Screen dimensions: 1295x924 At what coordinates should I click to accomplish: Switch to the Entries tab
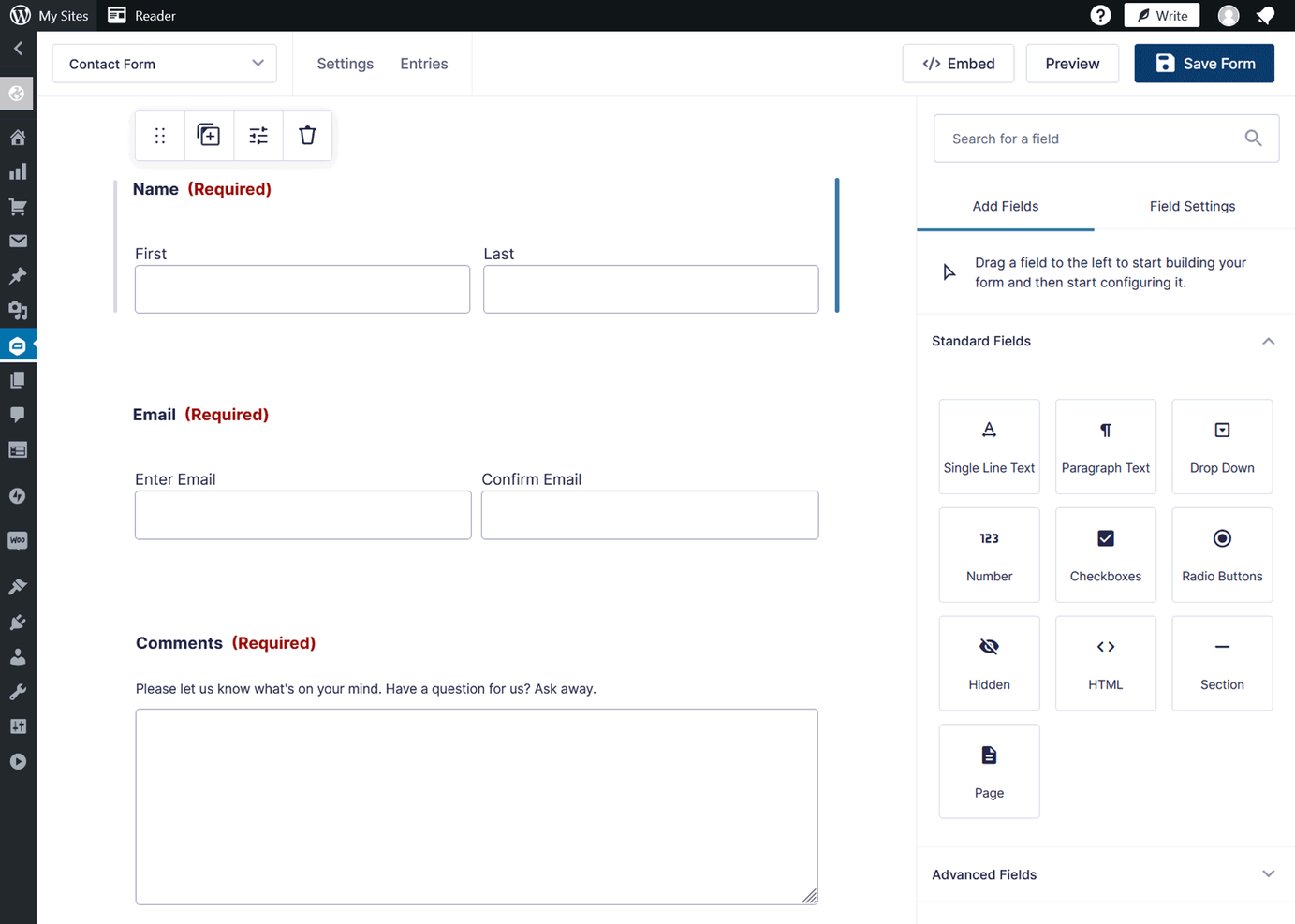tap(423, 63)
